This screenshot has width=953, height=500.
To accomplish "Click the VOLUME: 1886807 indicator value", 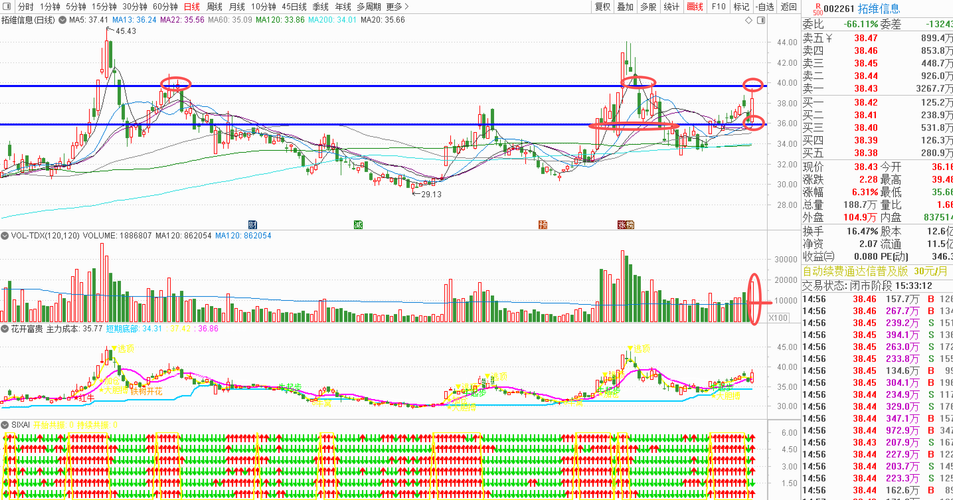I will point(117,236).
